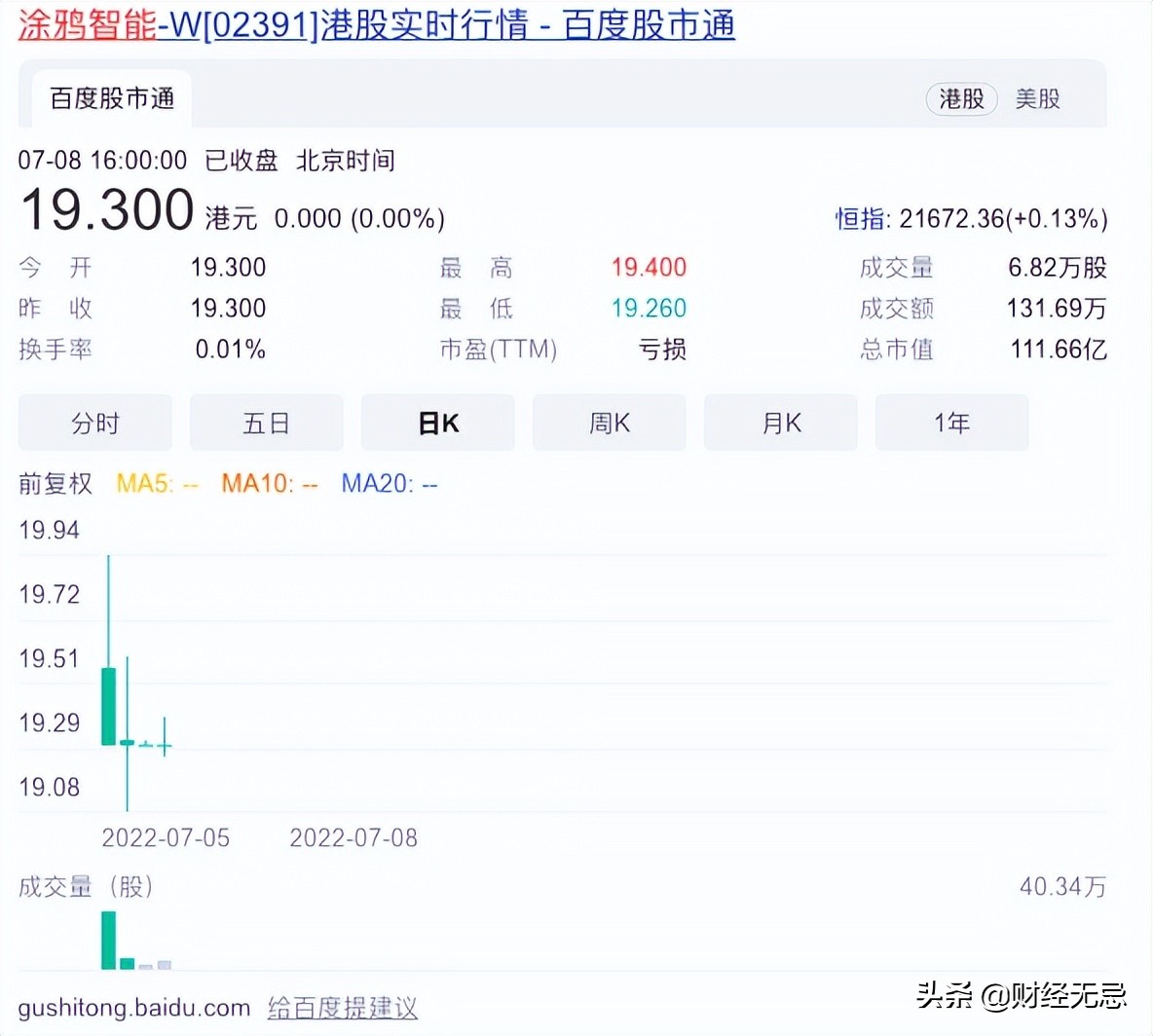The image size is (1153, 1036).
Task: Click the 最低 value 19.260
Action: pyautogui.click(x=649, y=308)
